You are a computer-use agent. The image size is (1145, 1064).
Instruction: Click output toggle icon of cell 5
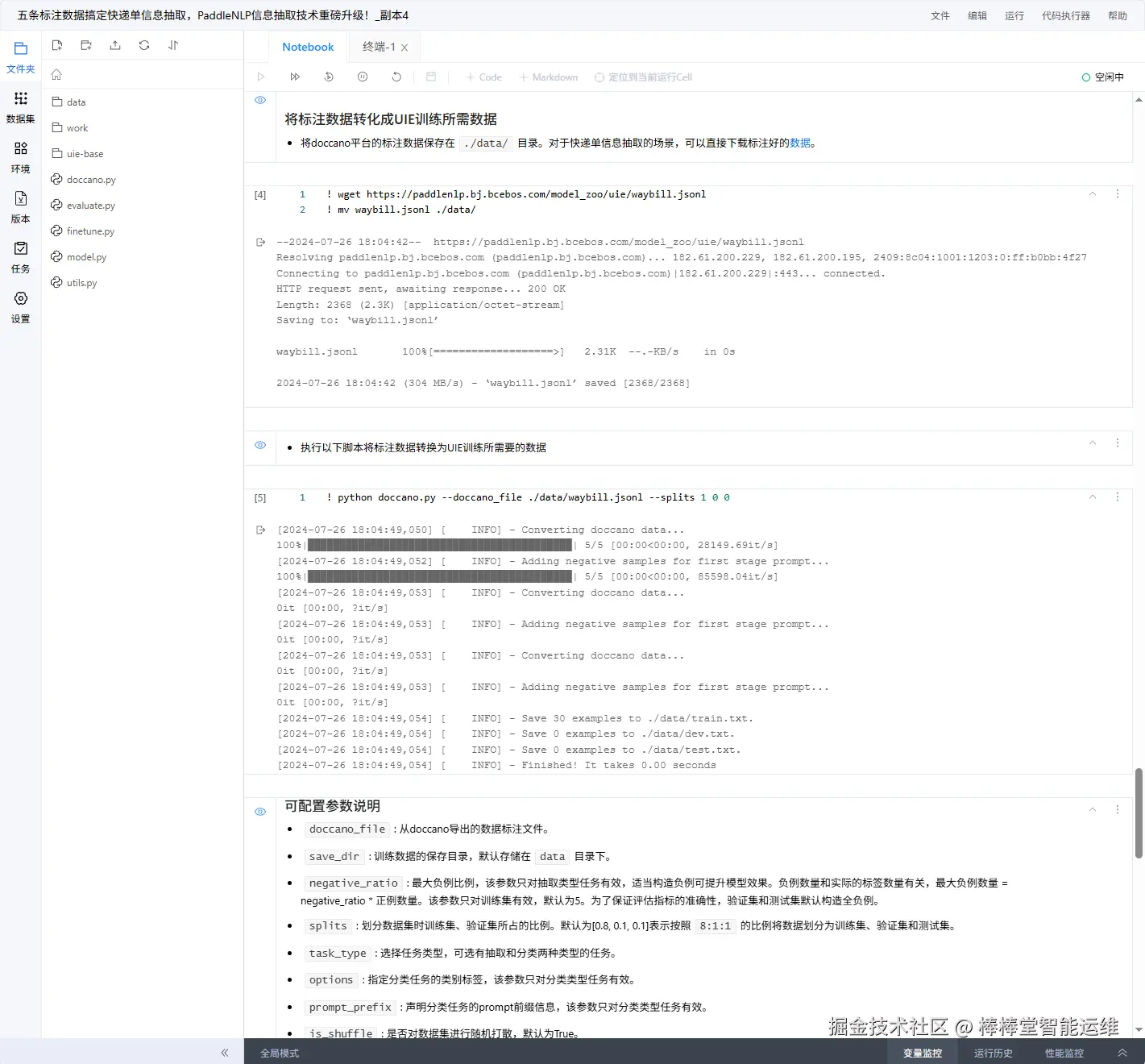(260, 530)
